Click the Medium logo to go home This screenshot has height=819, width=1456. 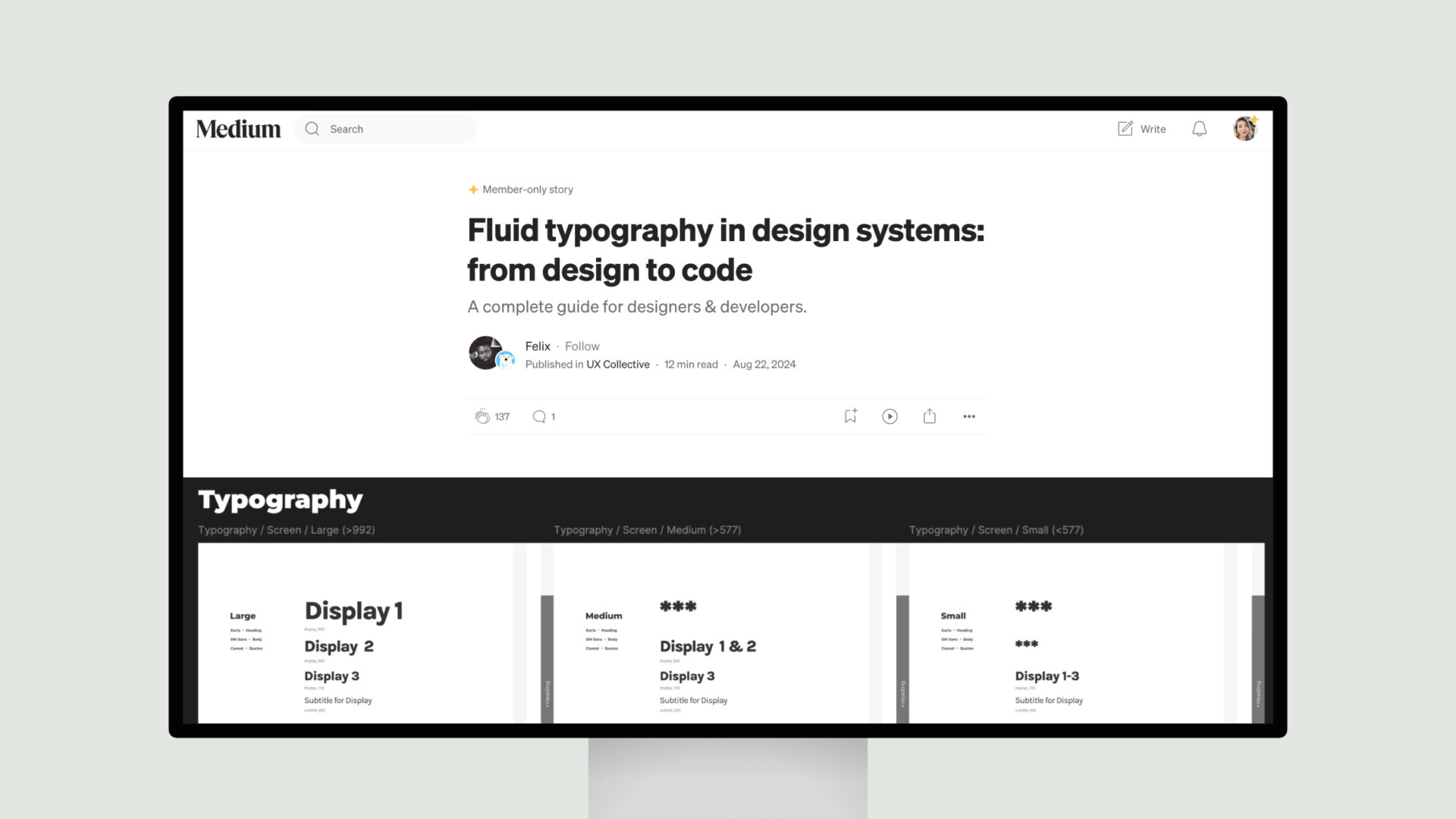[x=238, y=128]
